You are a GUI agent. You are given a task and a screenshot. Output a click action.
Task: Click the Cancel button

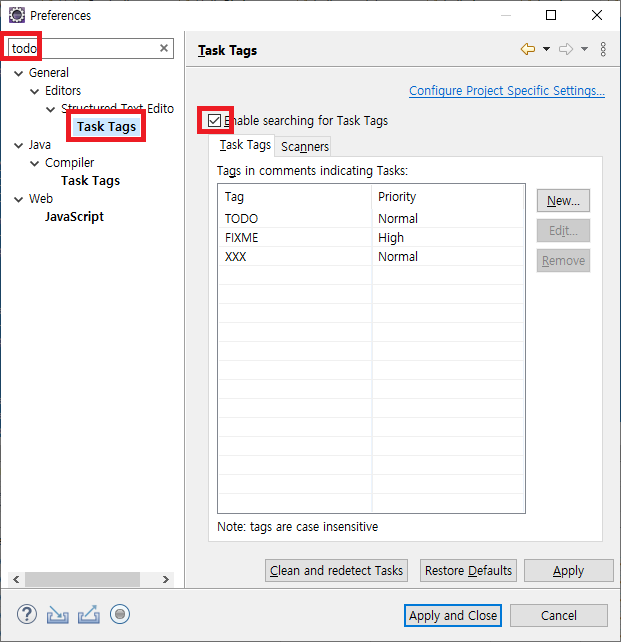[559, 615]
